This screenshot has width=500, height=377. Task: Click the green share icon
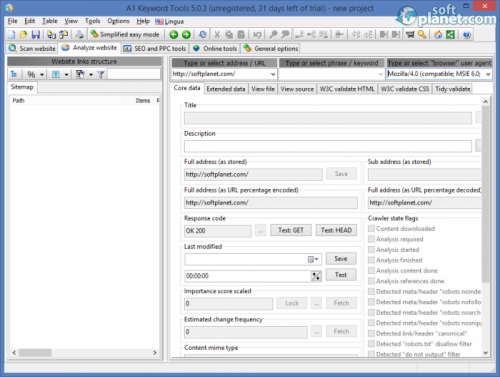[x=450, y=35]
